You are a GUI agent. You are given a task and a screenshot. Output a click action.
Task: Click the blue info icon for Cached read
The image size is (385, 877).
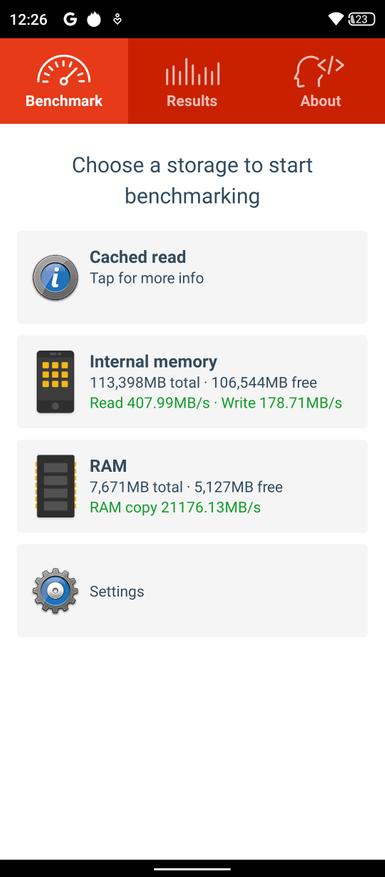(x=55, y=277)
